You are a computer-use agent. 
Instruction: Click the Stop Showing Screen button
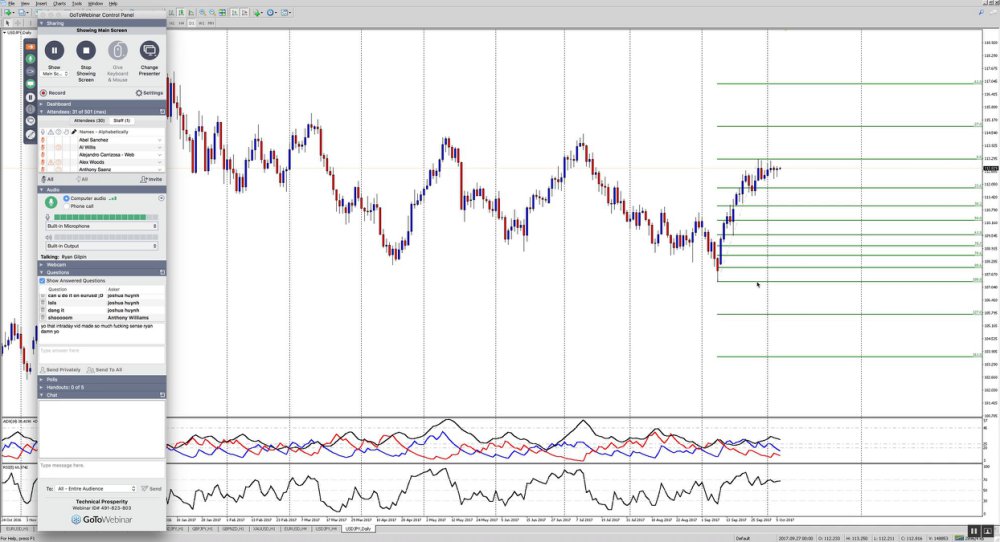point(86,50)
